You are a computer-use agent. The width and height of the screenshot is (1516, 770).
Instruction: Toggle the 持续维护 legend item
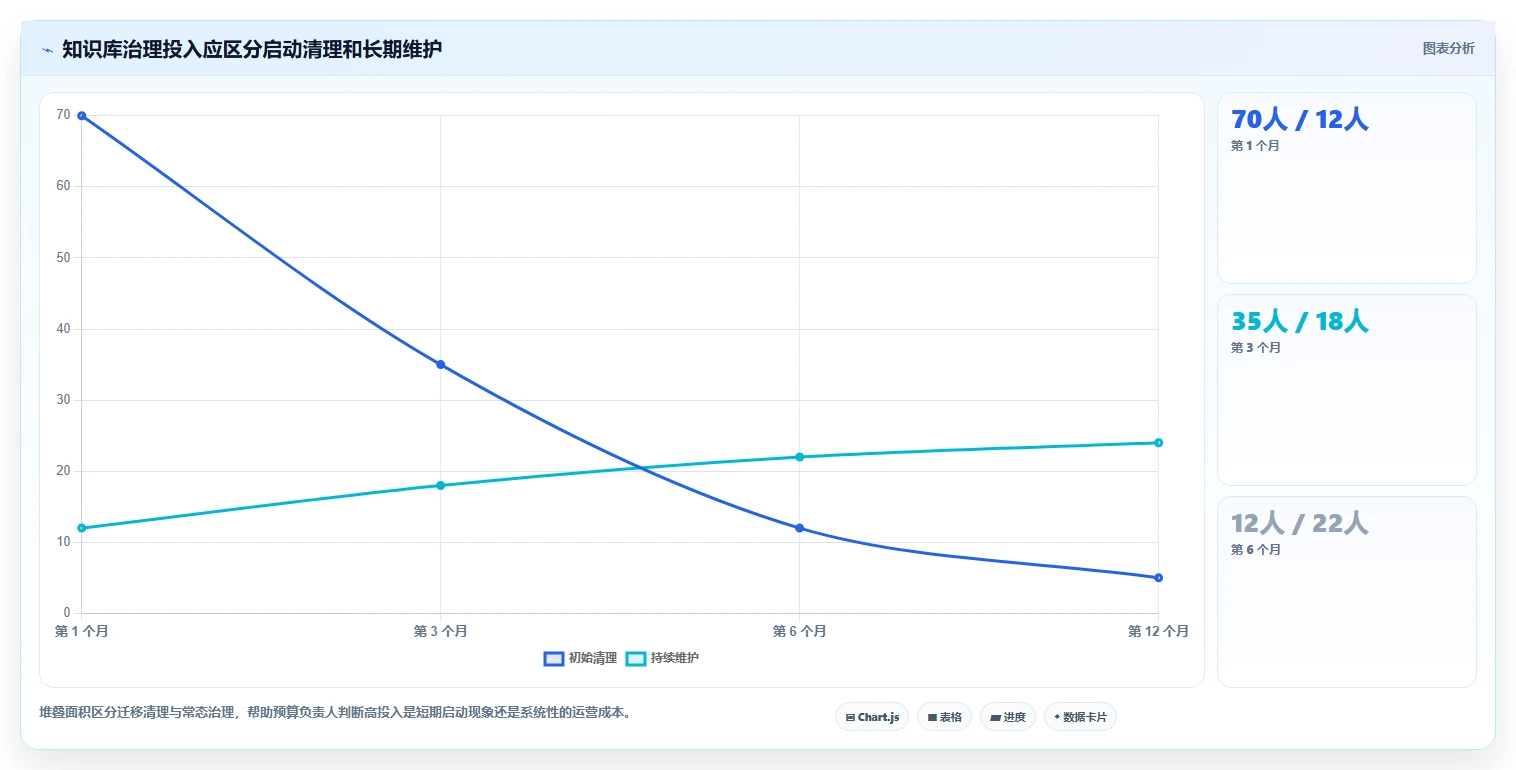click(662, 658)
